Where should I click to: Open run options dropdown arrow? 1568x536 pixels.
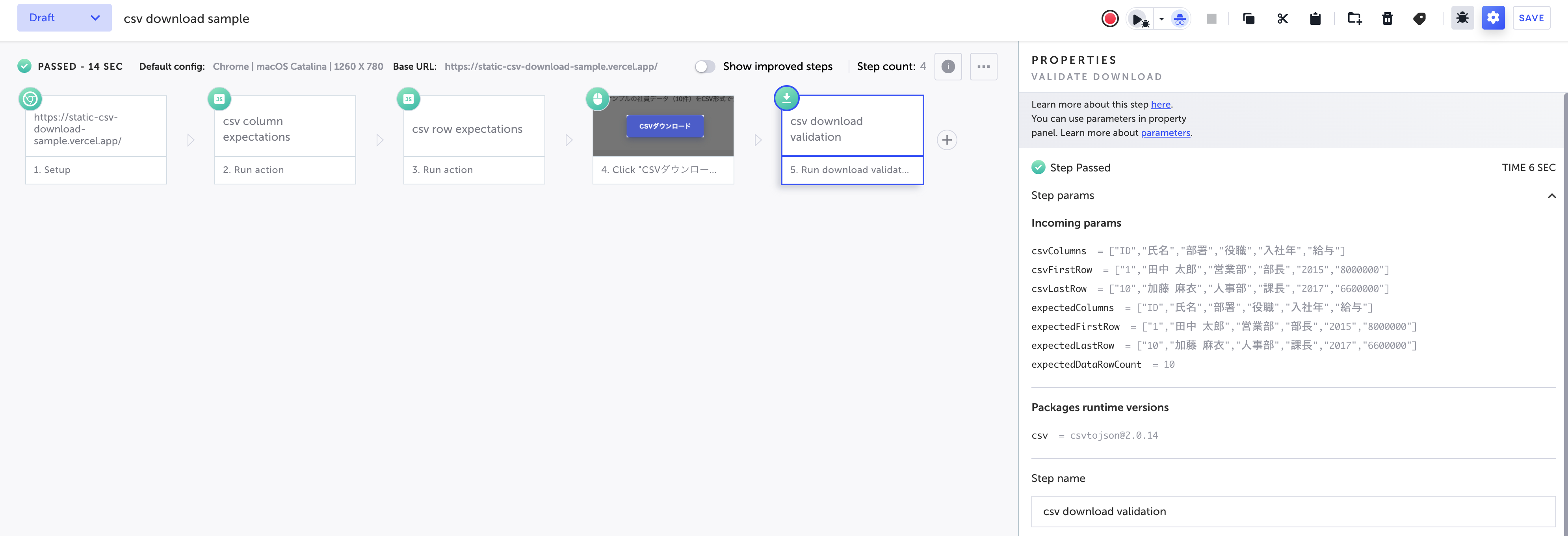pos(1161,19)
